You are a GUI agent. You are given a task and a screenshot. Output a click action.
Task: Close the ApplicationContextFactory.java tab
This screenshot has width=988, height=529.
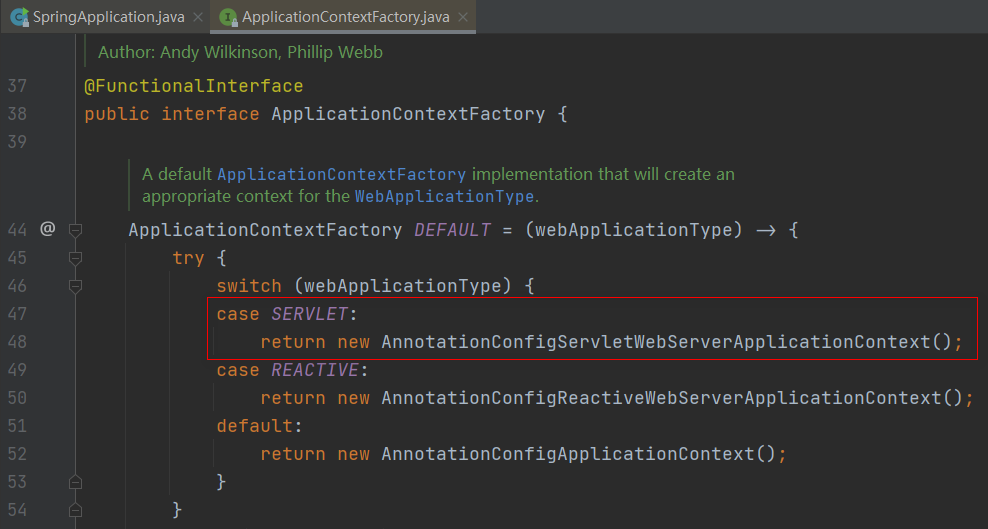[x=463, y=18]
